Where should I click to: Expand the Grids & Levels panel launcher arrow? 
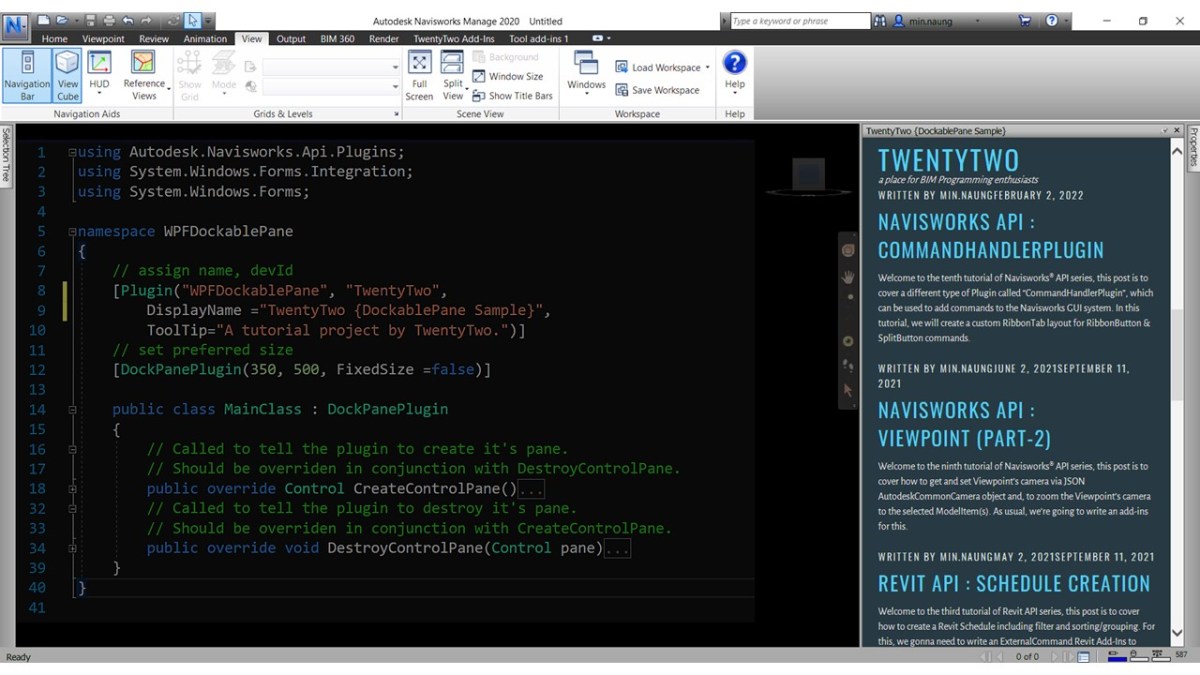pyautogui.click(x=396, y=114)
